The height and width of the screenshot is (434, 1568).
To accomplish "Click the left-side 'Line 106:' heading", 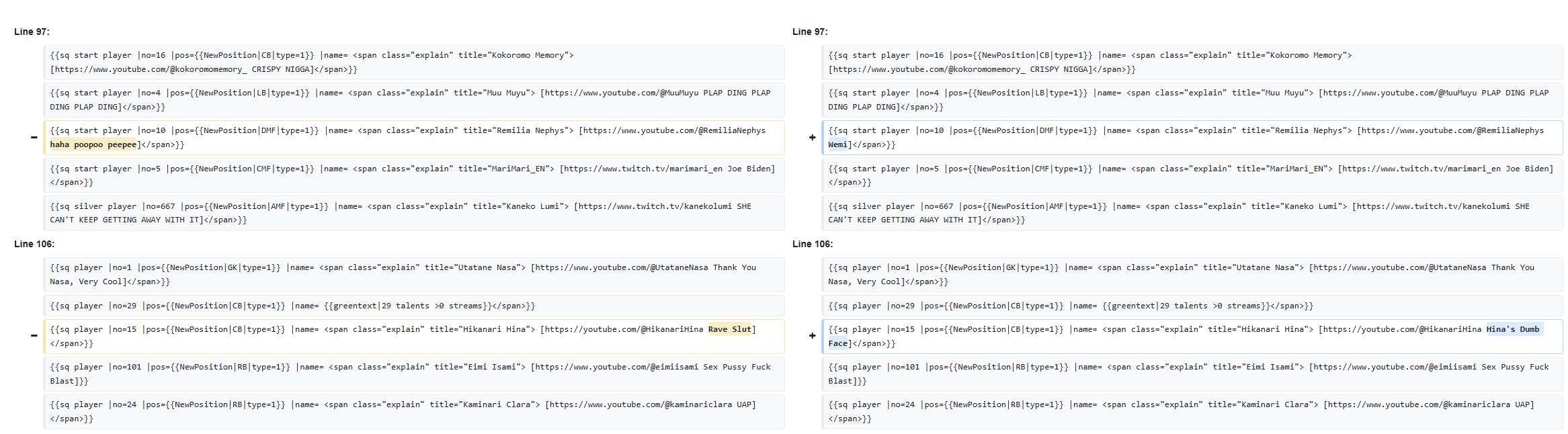I will [34, 244].
